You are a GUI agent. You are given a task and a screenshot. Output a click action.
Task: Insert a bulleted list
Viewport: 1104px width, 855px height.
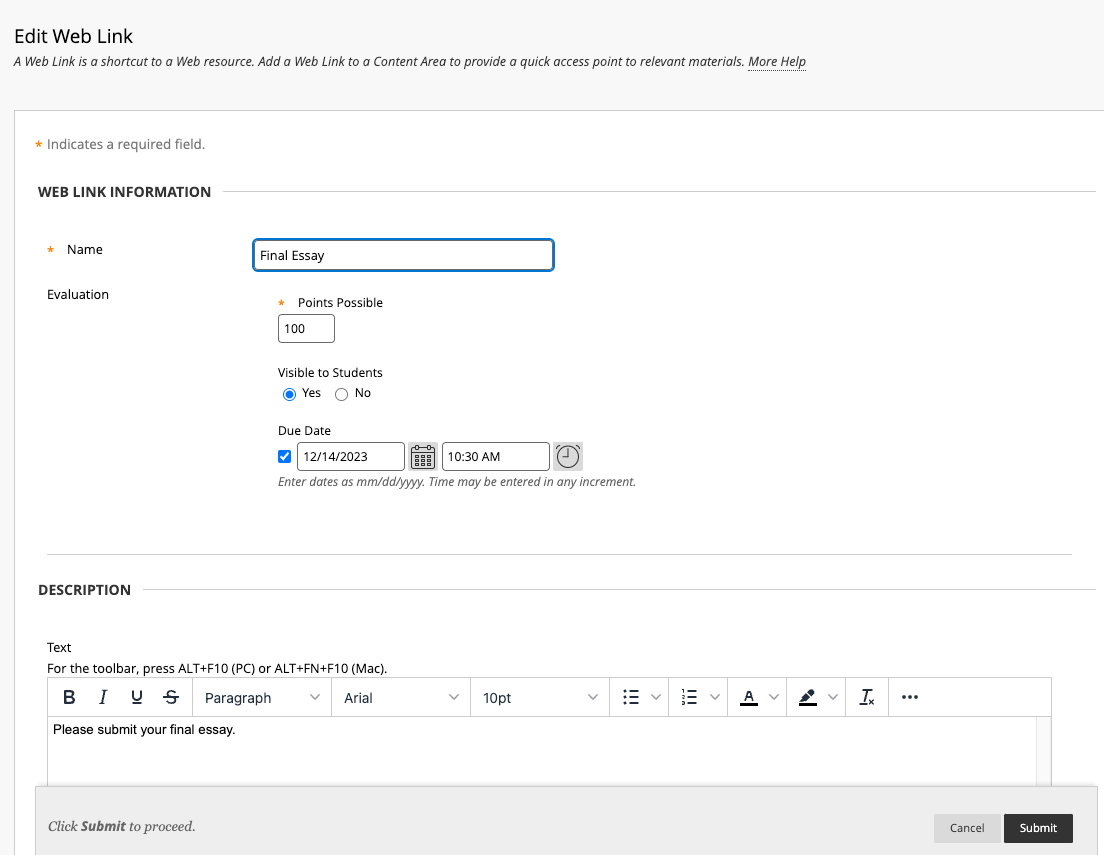(x=631, y=697)
